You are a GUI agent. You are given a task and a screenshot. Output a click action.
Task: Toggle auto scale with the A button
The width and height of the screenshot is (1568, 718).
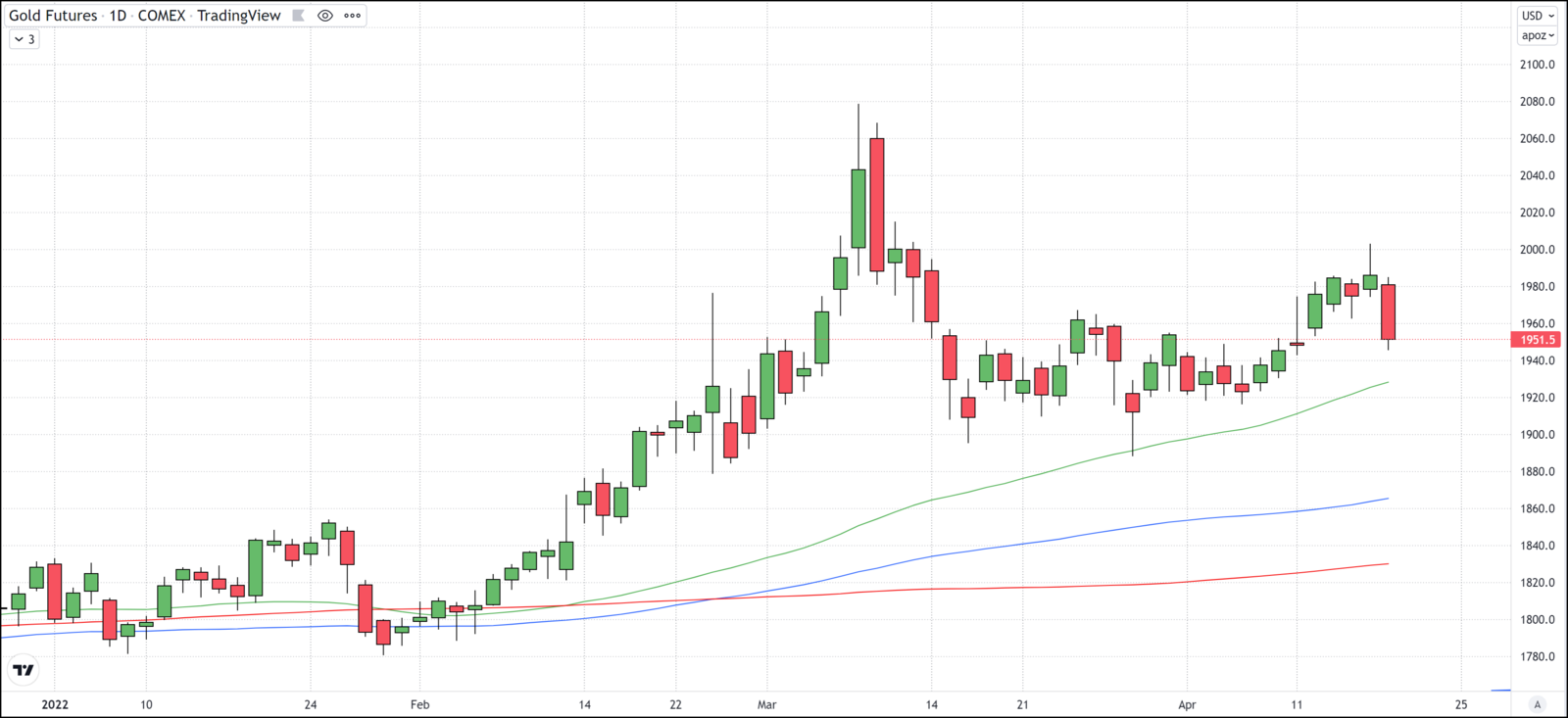click(1538, 704)
